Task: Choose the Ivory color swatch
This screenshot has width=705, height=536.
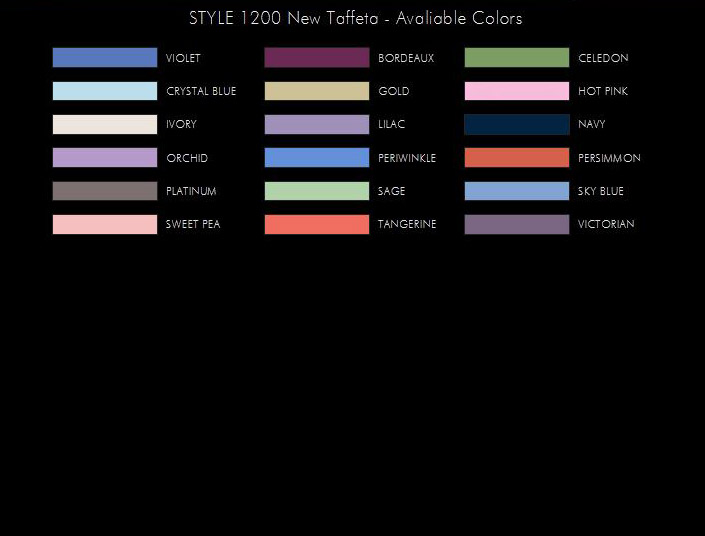Action: point(105,125)
